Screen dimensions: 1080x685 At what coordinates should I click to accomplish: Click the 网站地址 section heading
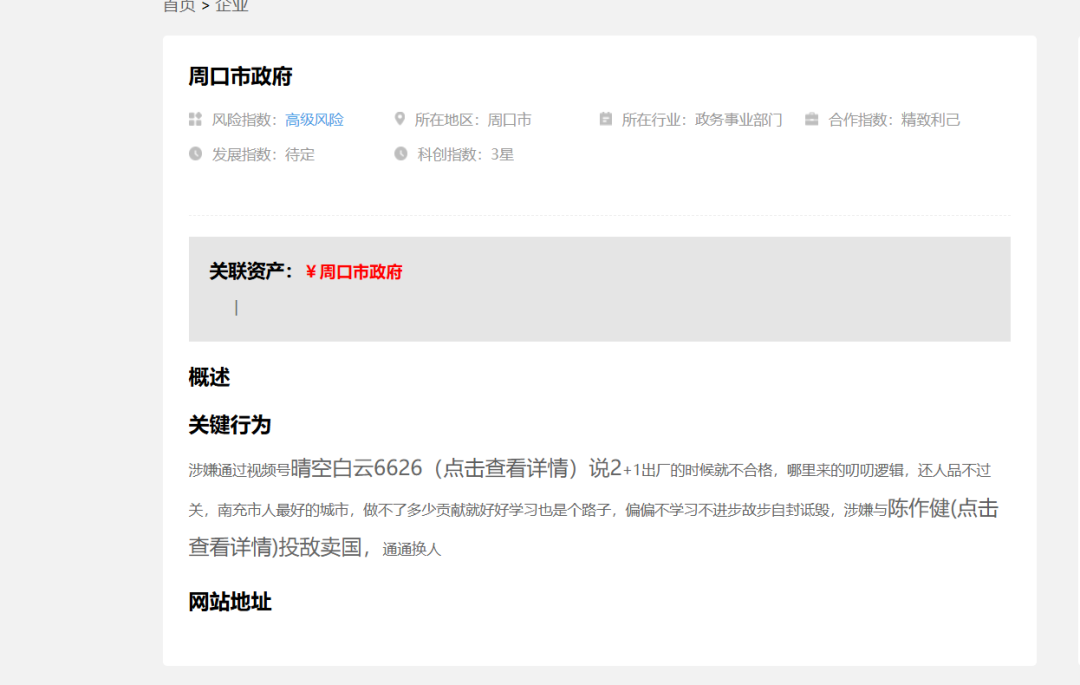[230, 602]
